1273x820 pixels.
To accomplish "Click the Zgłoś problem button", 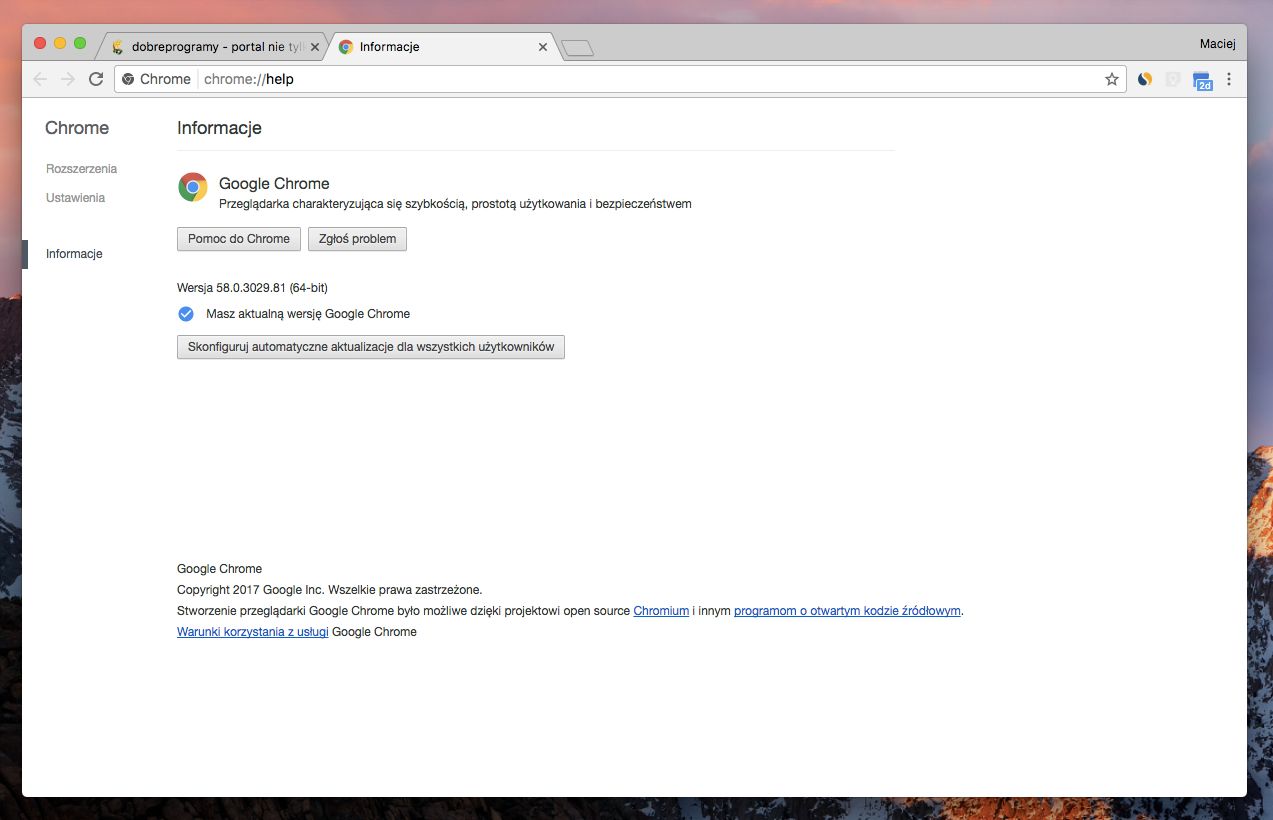I will [x=358, y=239].
